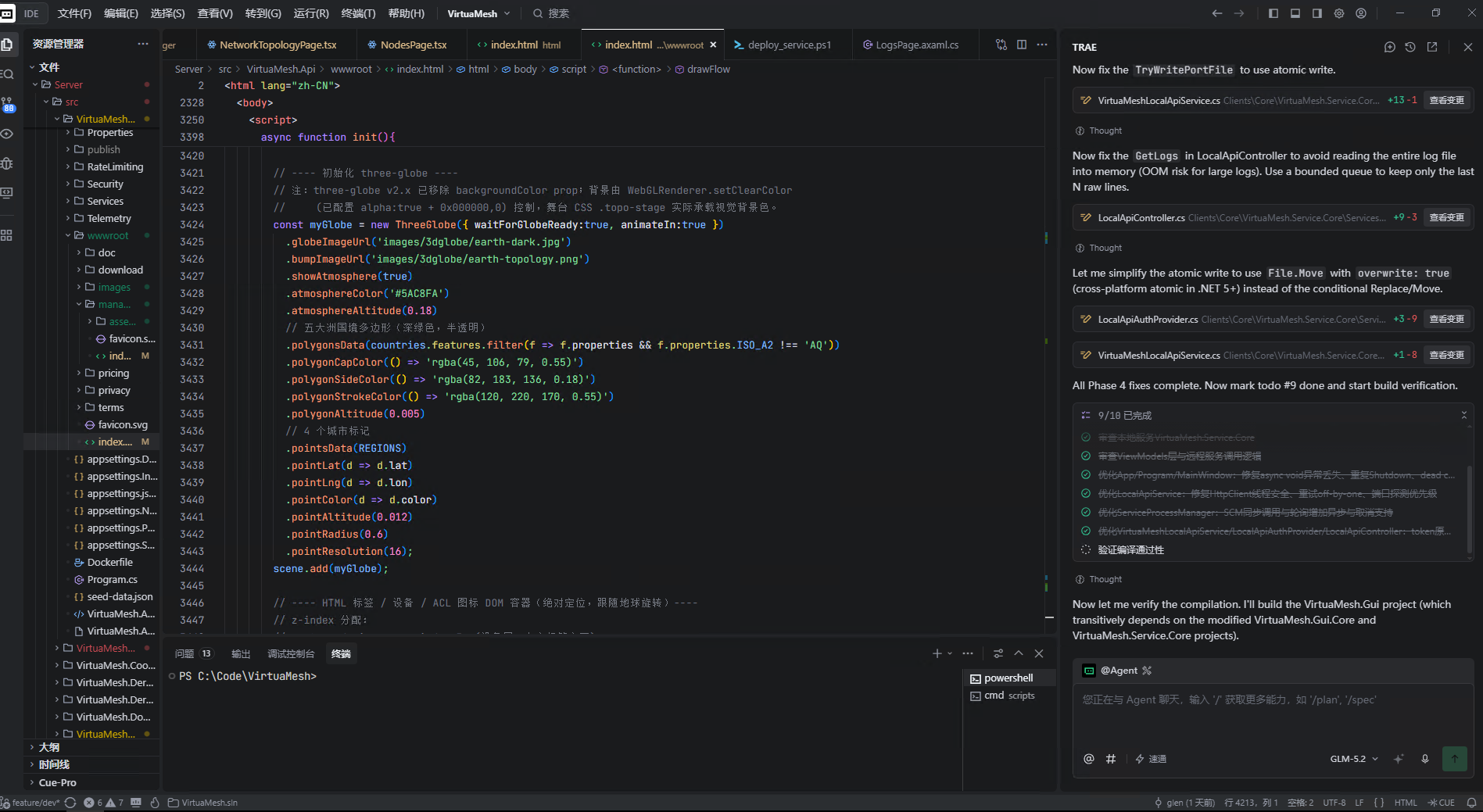Open the VirtuaMesh project dropdown in title bar
Screen dimensions: 1483x812
pos(478,13)
